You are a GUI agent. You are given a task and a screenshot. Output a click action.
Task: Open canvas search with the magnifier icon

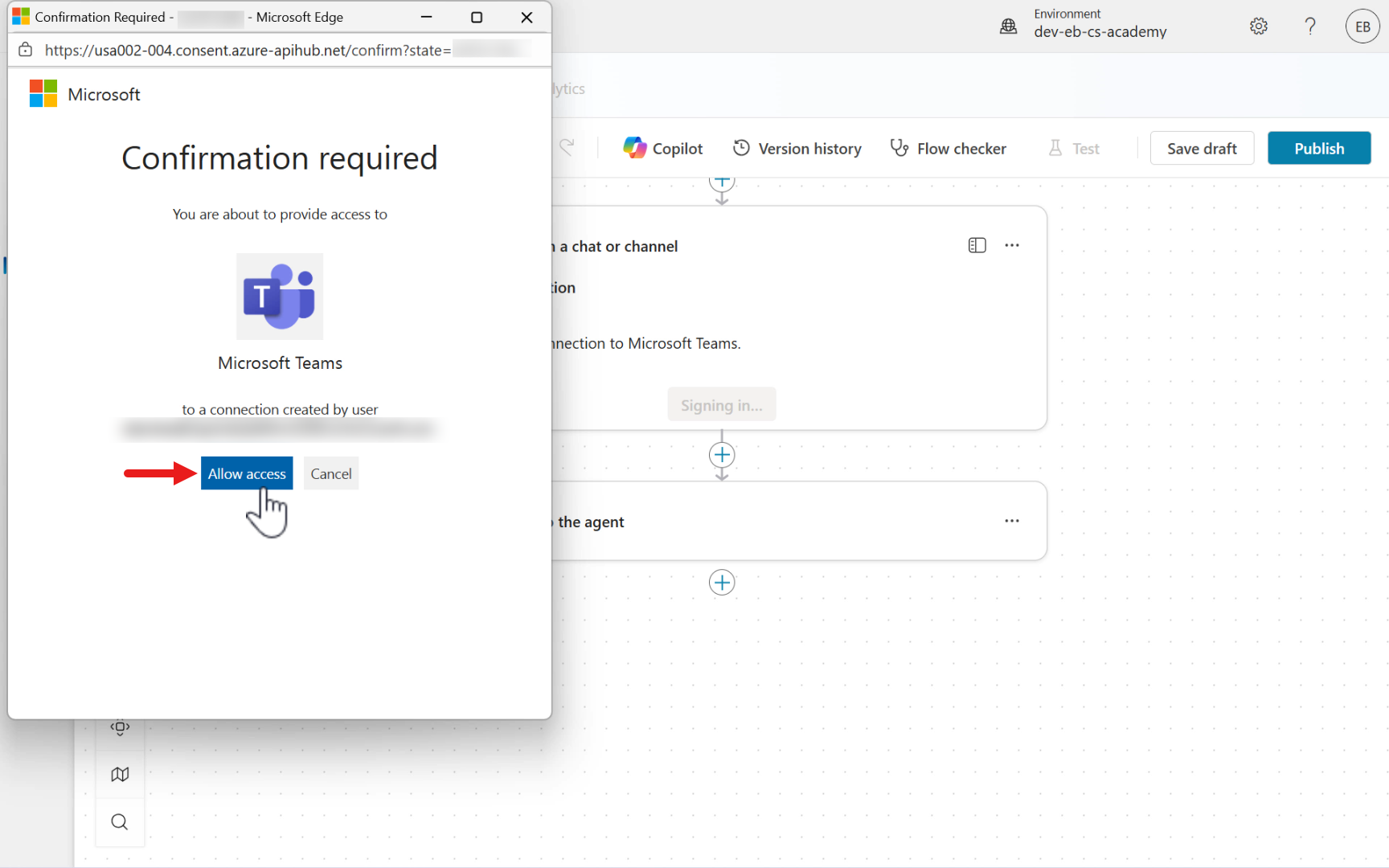click(119, 821)
